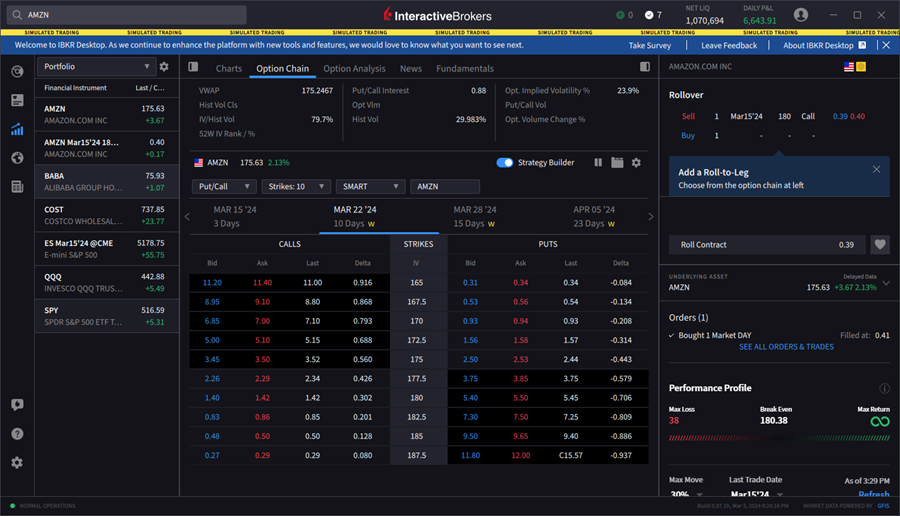Click the search magnifier icon
900x516 pixels.
coord(17,15)
